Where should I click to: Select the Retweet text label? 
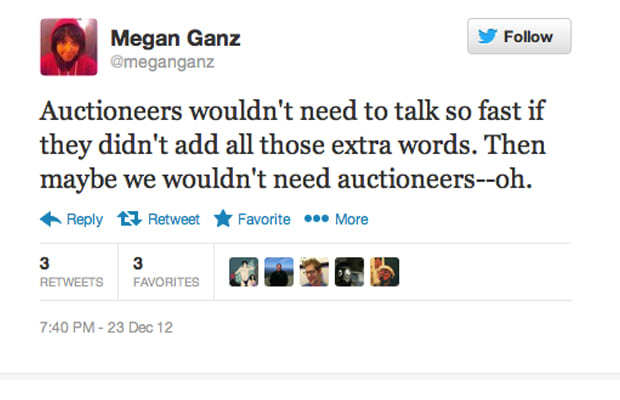pos(174,219)
